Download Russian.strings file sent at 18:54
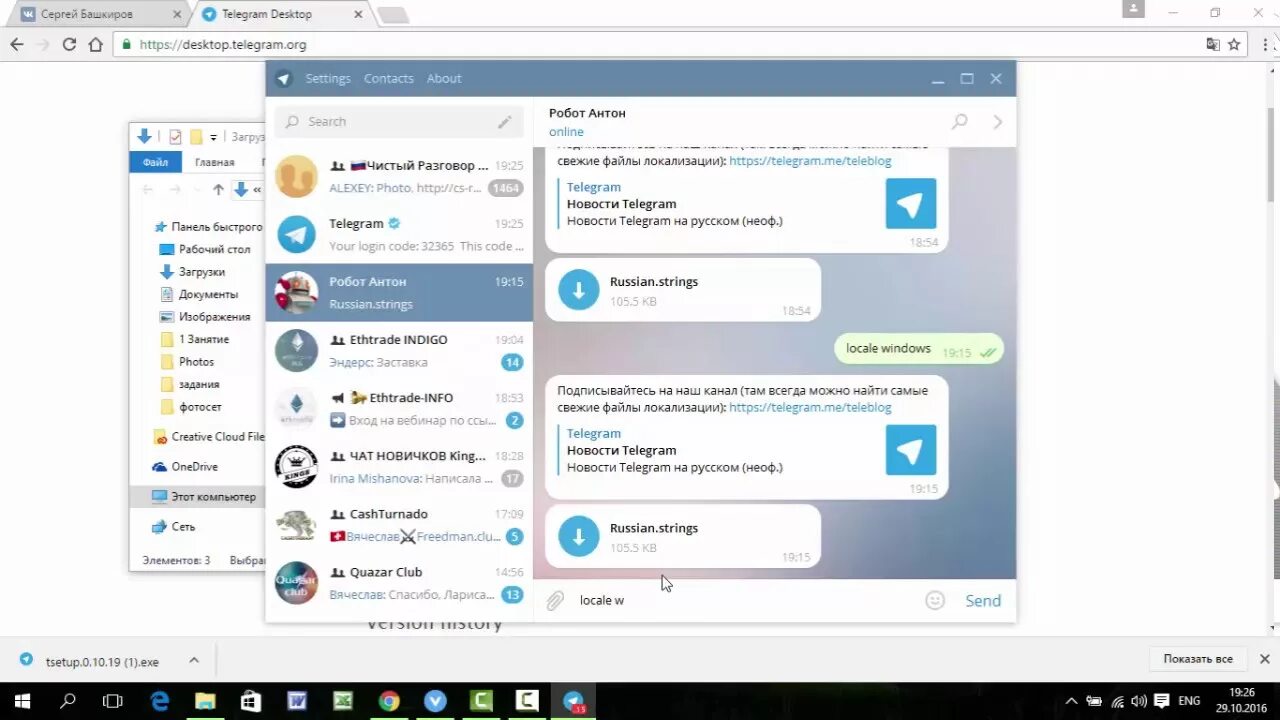This screenshot has width=1280, height=720. coord(578,290)
